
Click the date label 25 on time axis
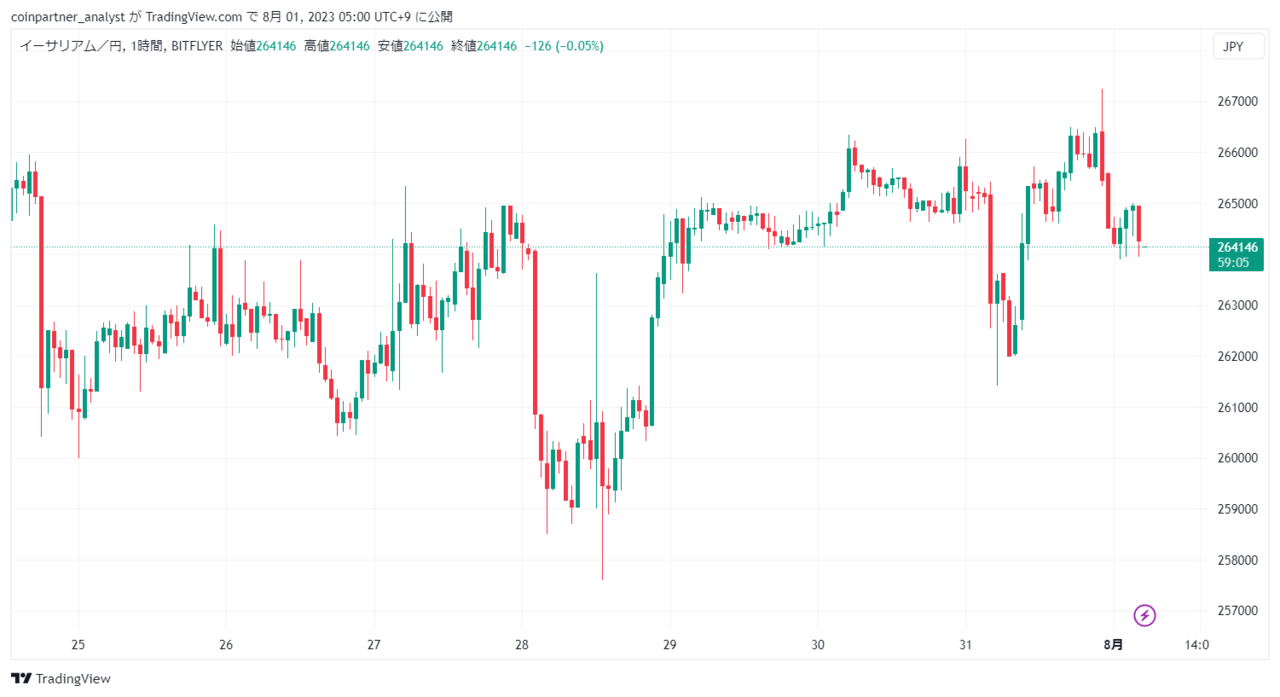click(78, 644)
